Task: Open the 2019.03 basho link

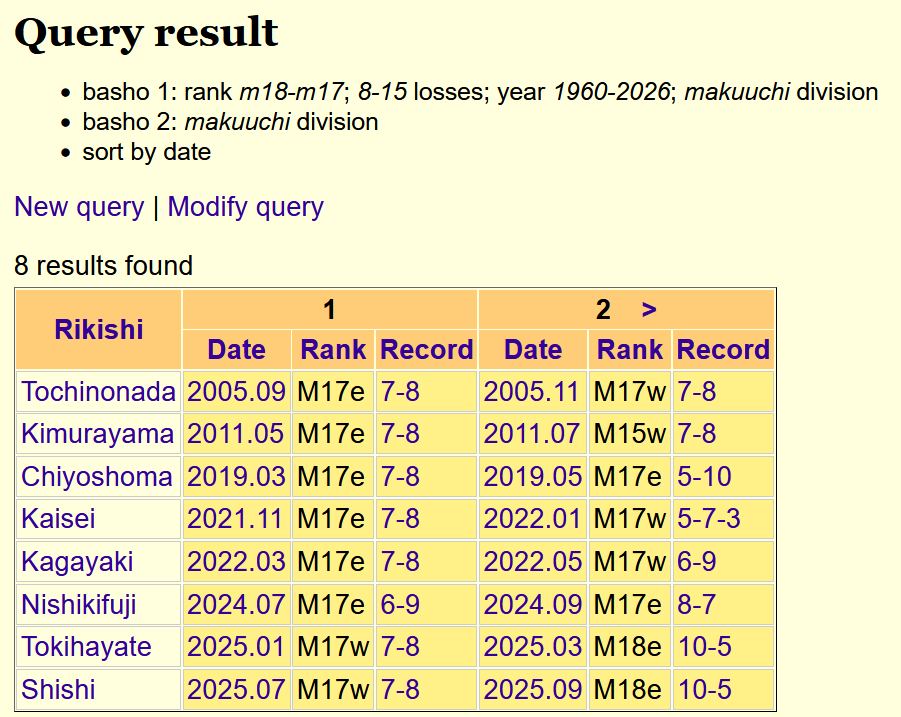Action: pos(236,477)
